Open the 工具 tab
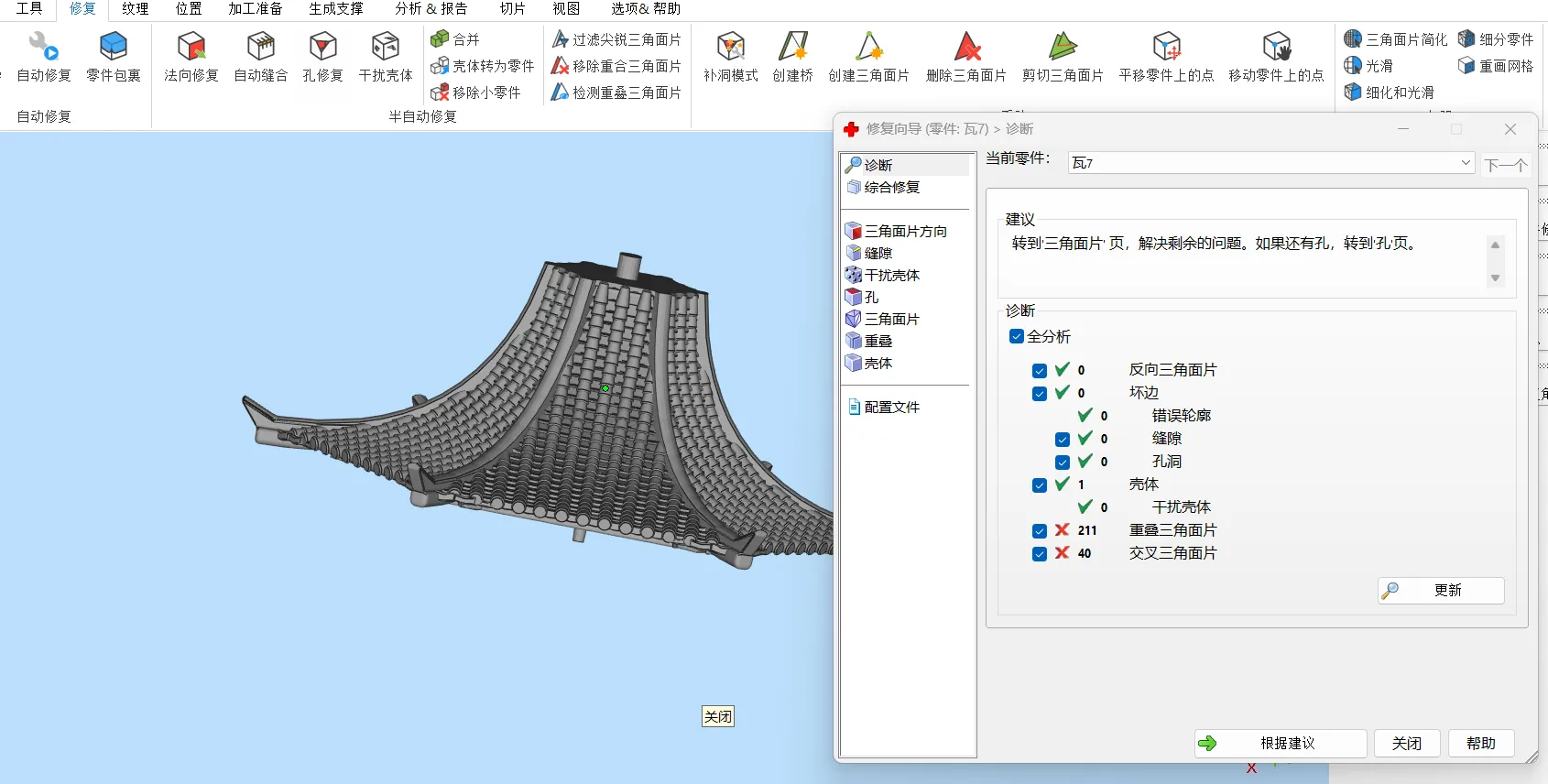Screen dimensions: 1548x784 [29, 9]
